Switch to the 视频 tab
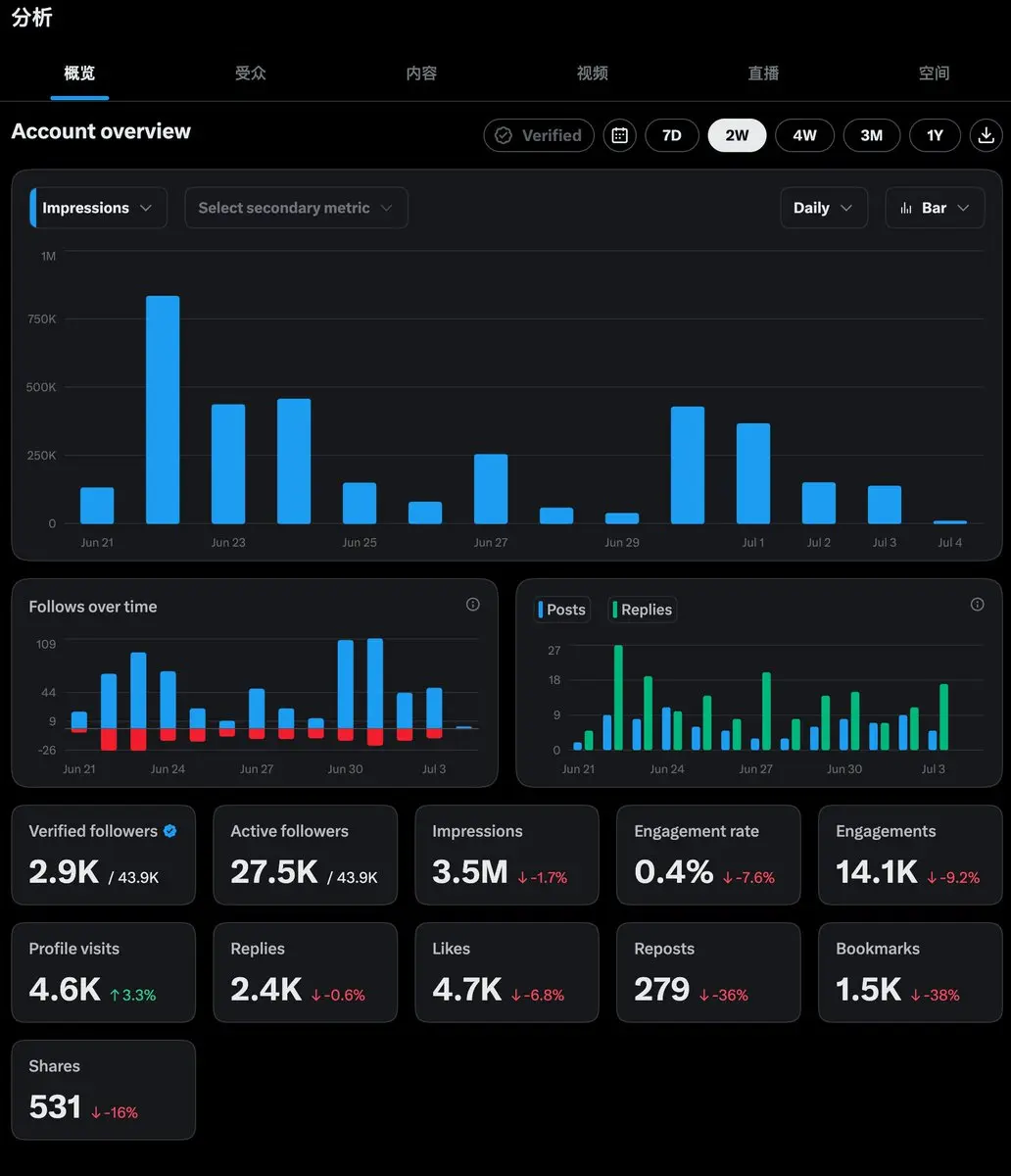The width and height of the screenshot is (1011, 1176). click(x=593, y=73)
